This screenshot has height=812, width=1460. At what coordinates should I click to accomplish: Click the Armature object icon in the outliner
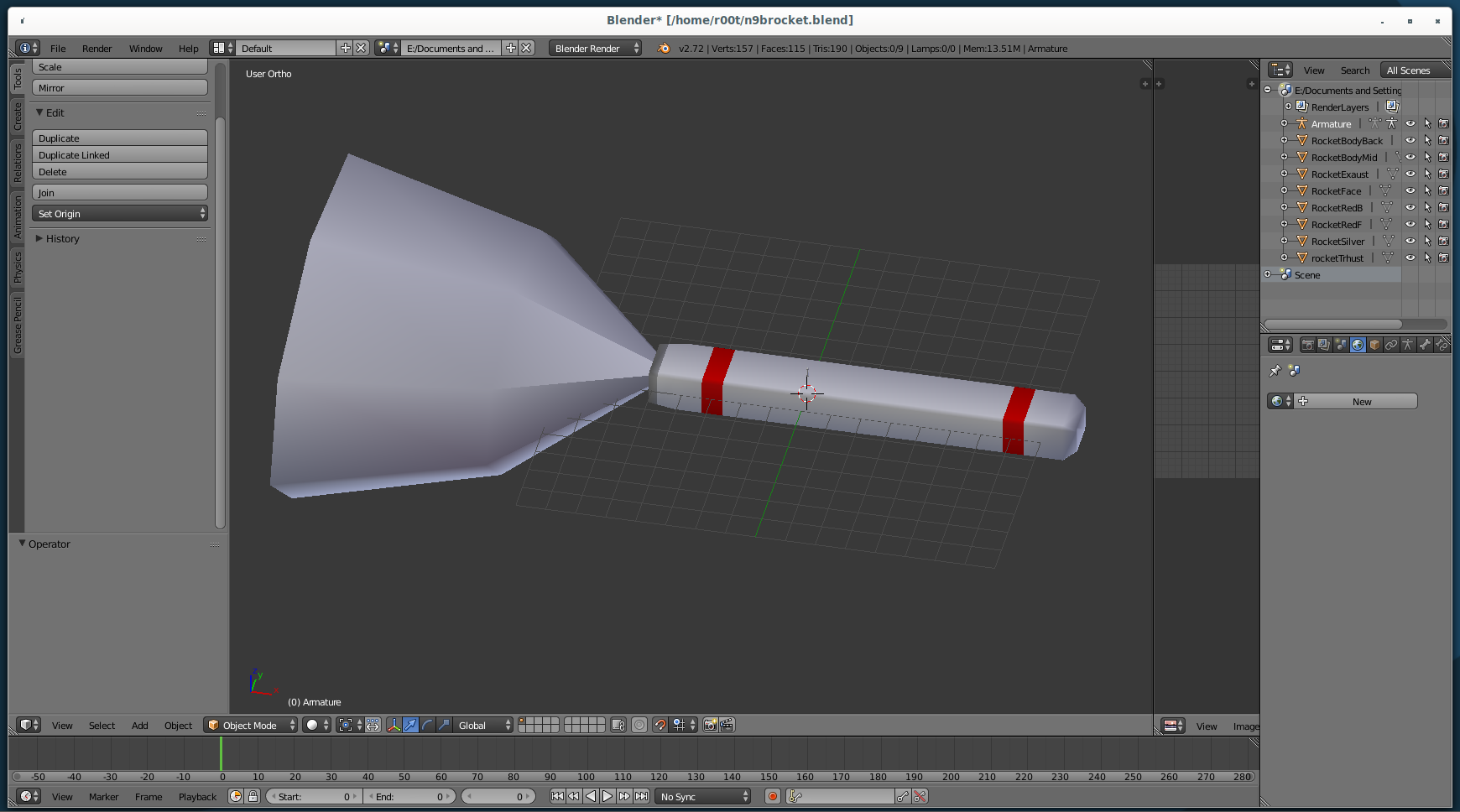(1302, 123)
